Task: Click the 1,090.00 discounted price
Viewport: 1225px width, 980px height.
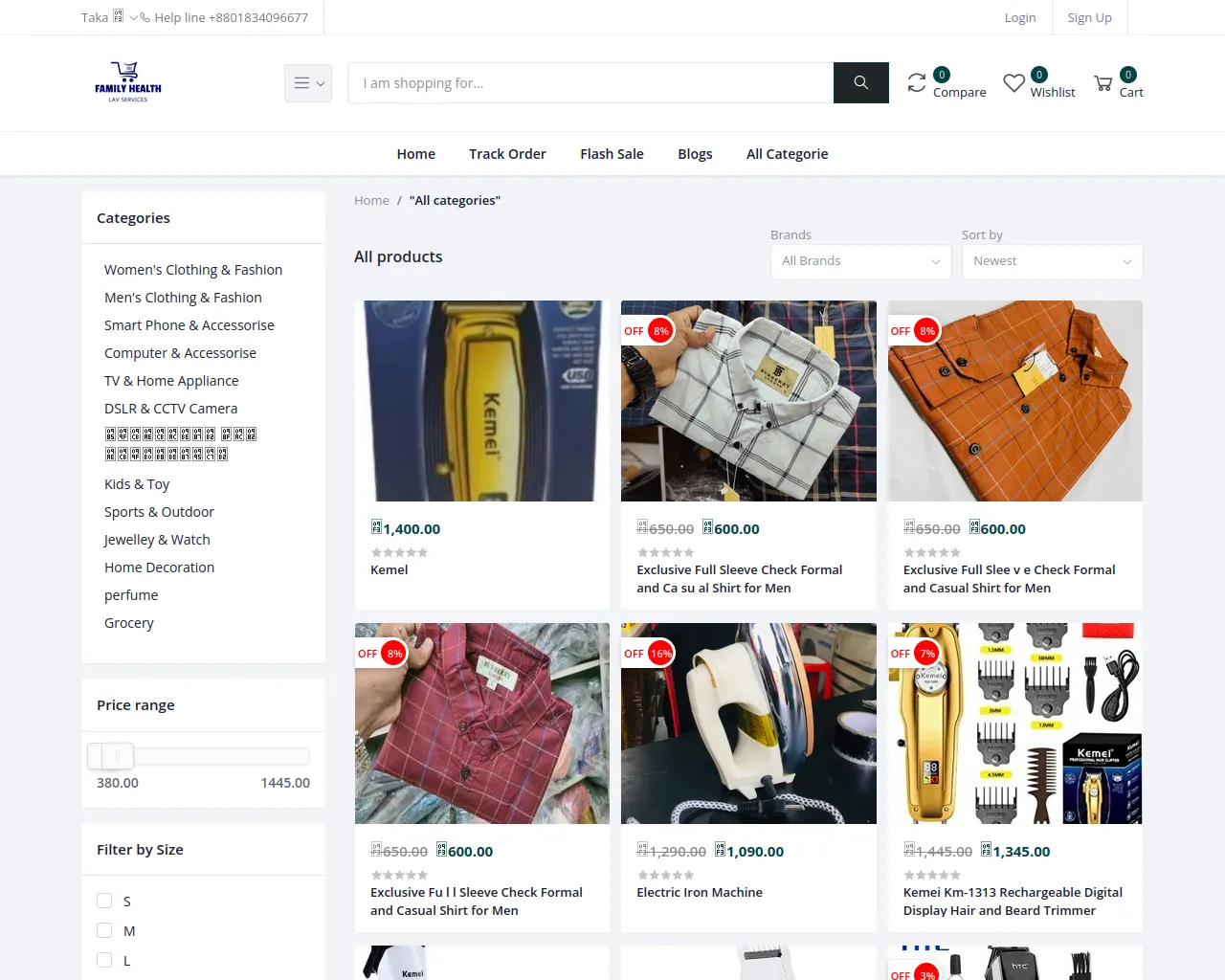Action: (x=749, y=852)
